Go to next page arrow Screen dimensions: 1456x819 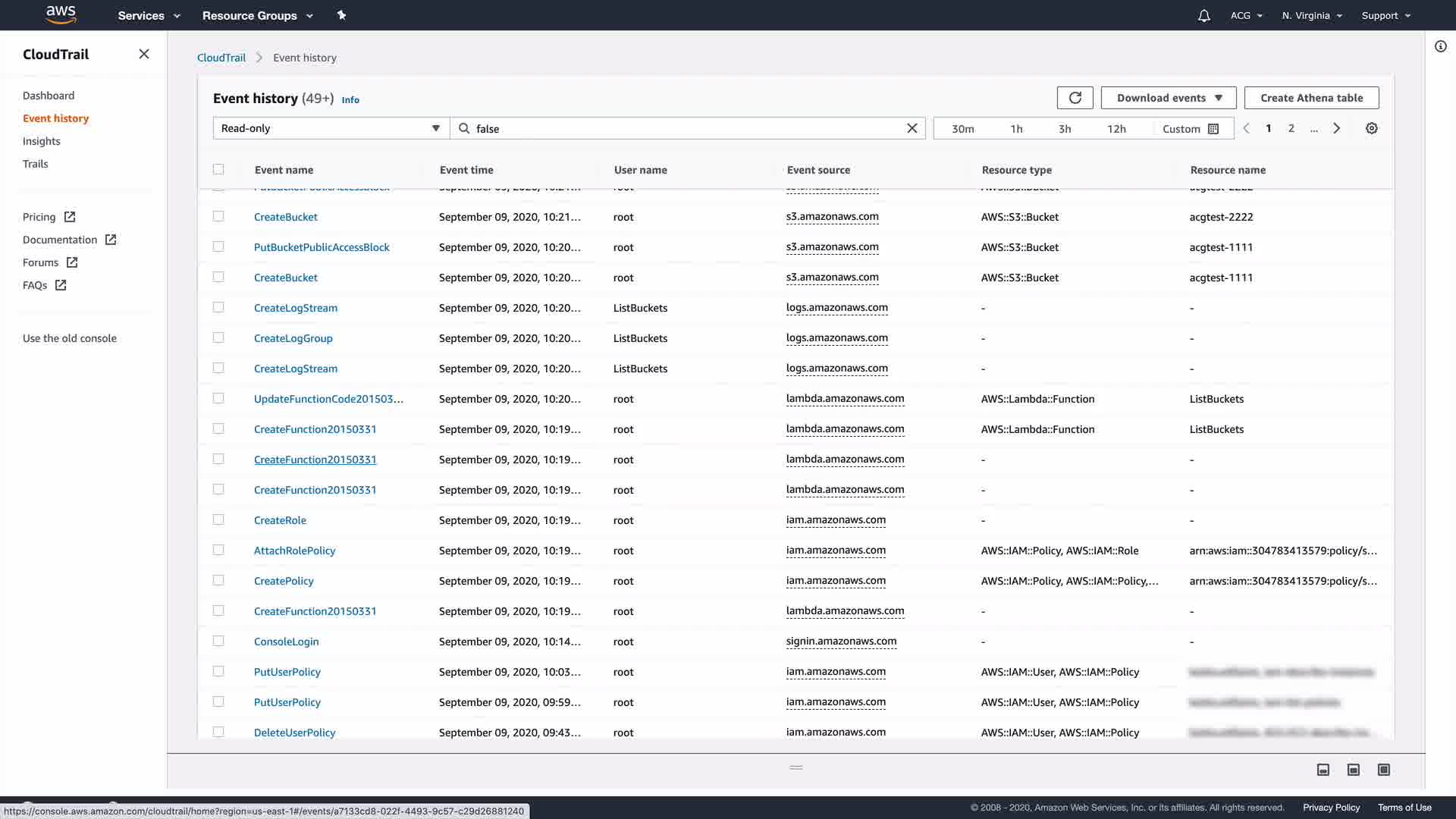1337,128
